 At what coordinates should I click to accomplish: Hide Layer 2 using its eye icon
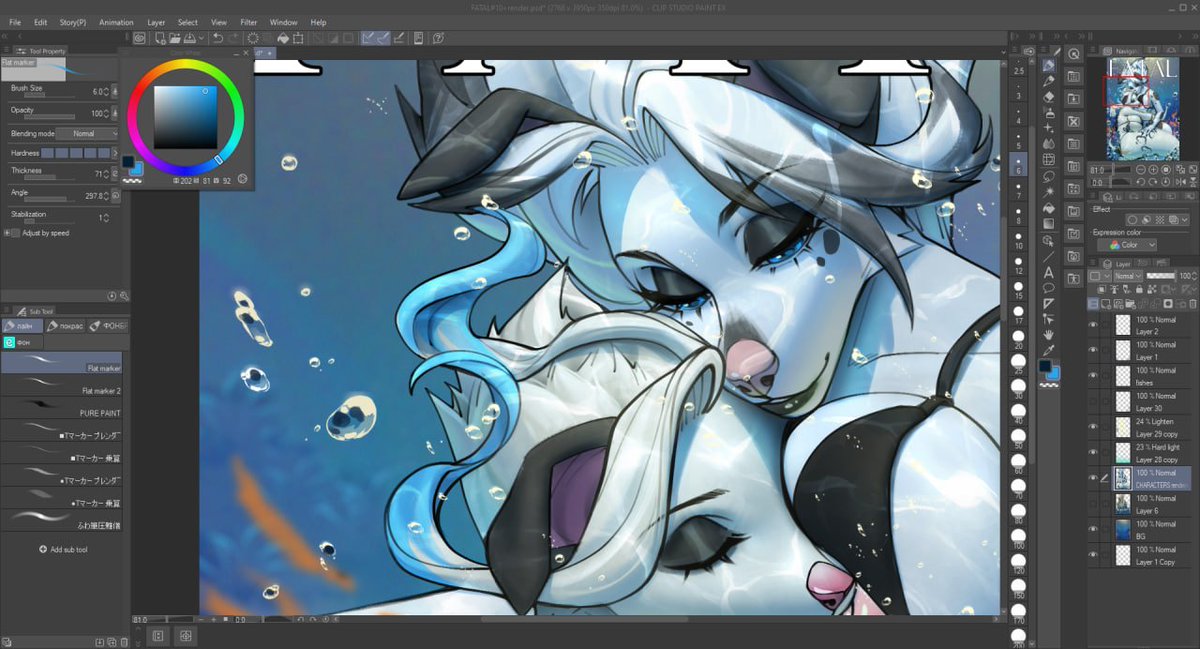point(1092,325)
